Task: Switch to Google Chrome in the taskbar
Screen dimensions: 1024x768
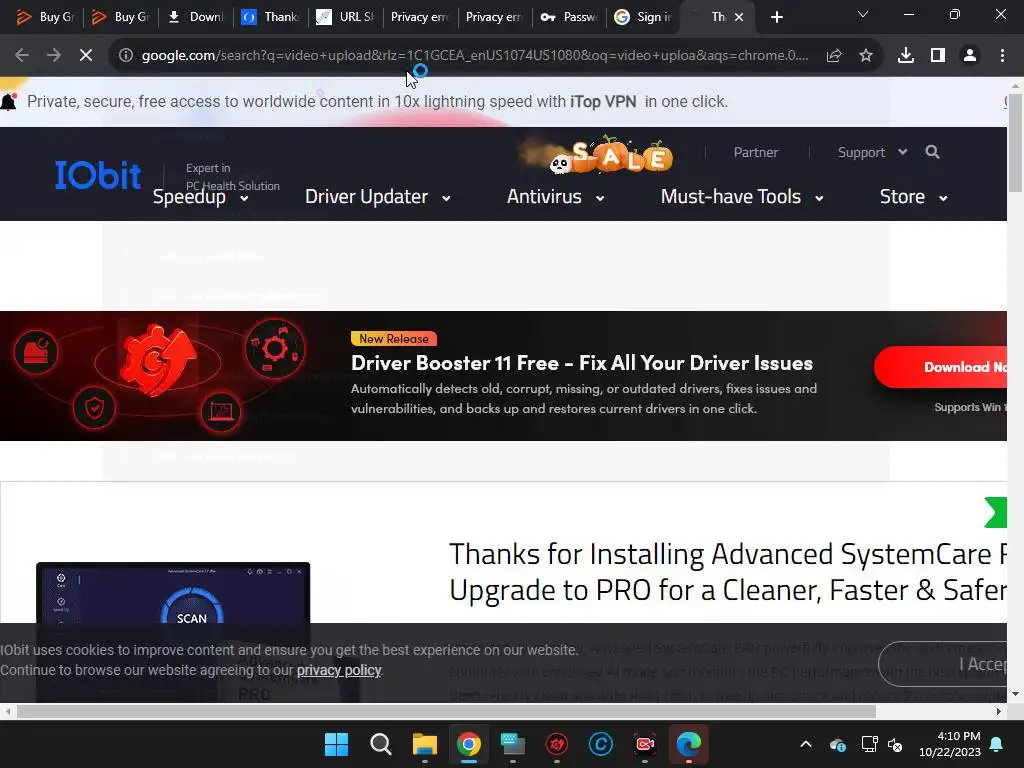Action: [x=468, y=744]
